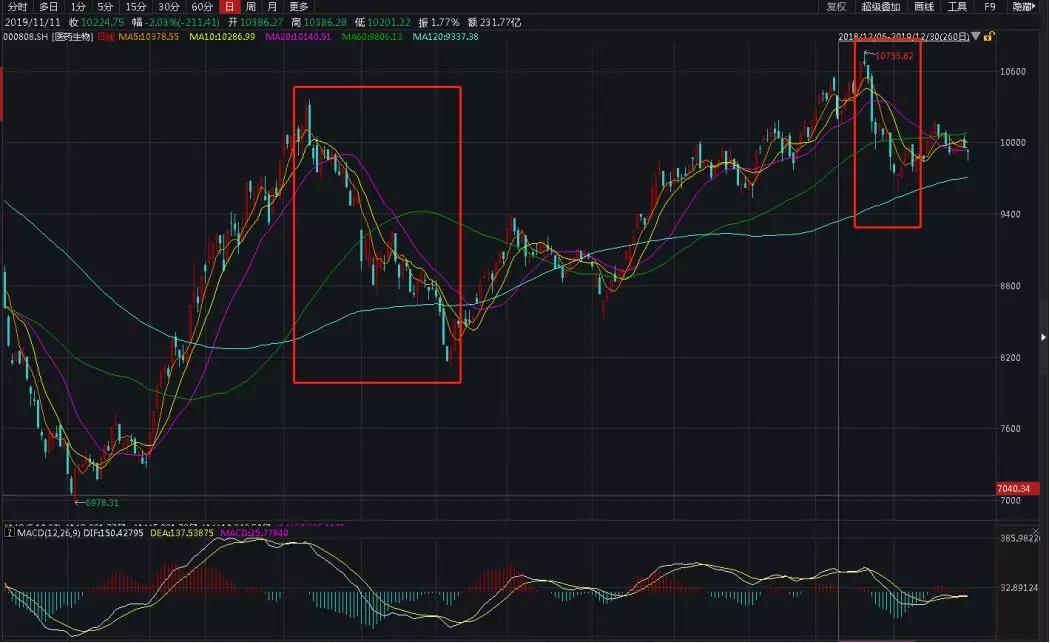Click the MACD(12,26,9) indicator parameters label
This screenshot has width=1050, height=643.
(49, 533)
